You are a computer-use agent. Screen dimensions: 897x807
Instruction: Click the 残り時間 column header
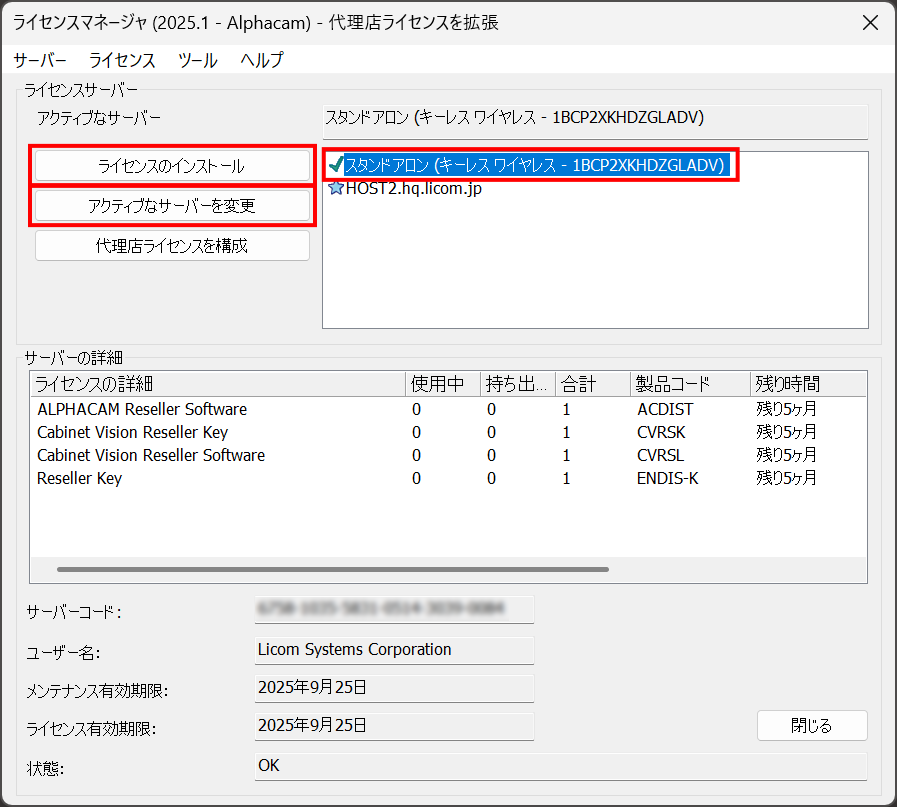click(808, 384)
